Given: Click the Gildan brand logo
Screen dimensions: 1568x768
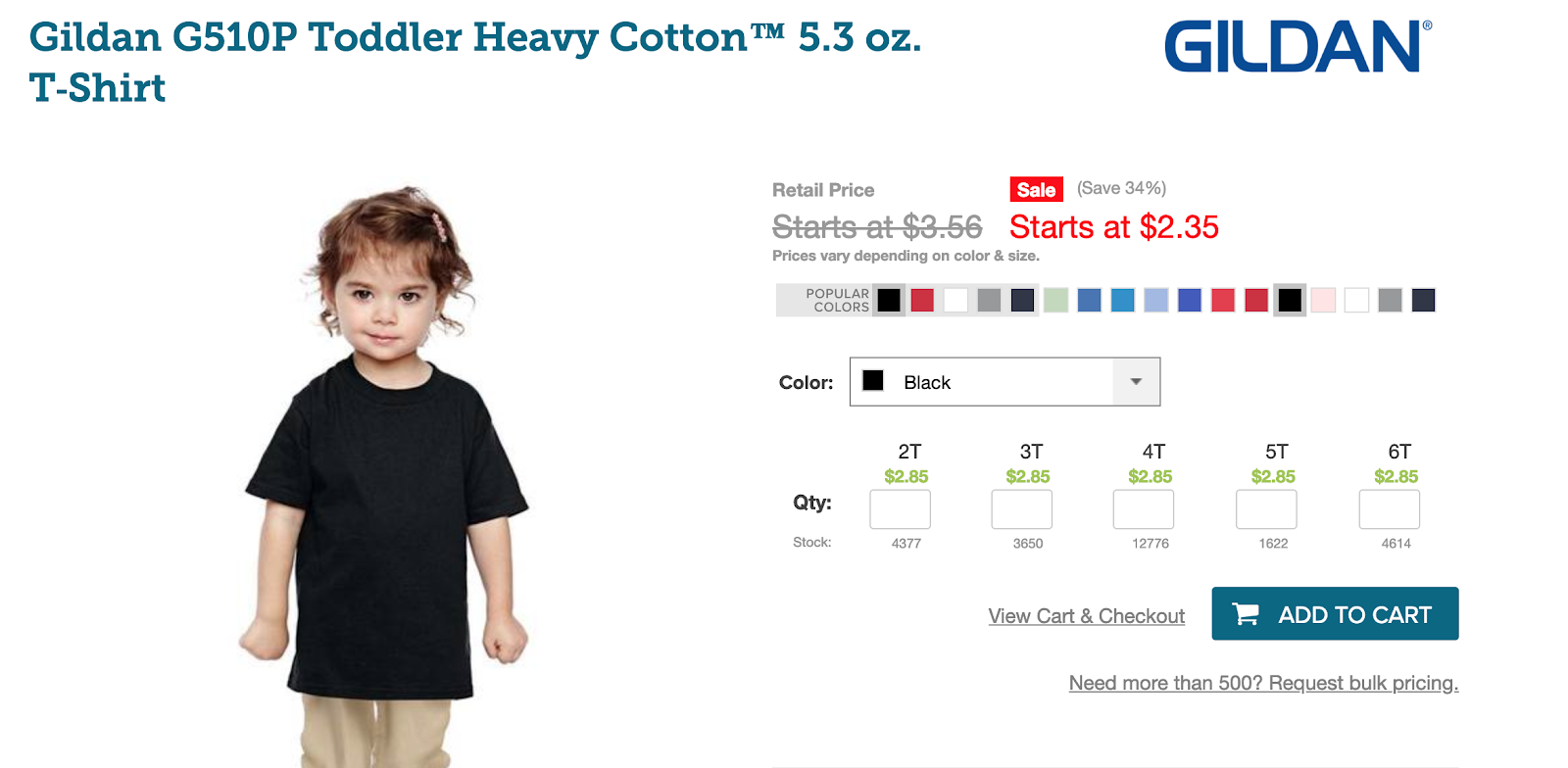Looking at the screenshot, I should (x=1298, y=46).
